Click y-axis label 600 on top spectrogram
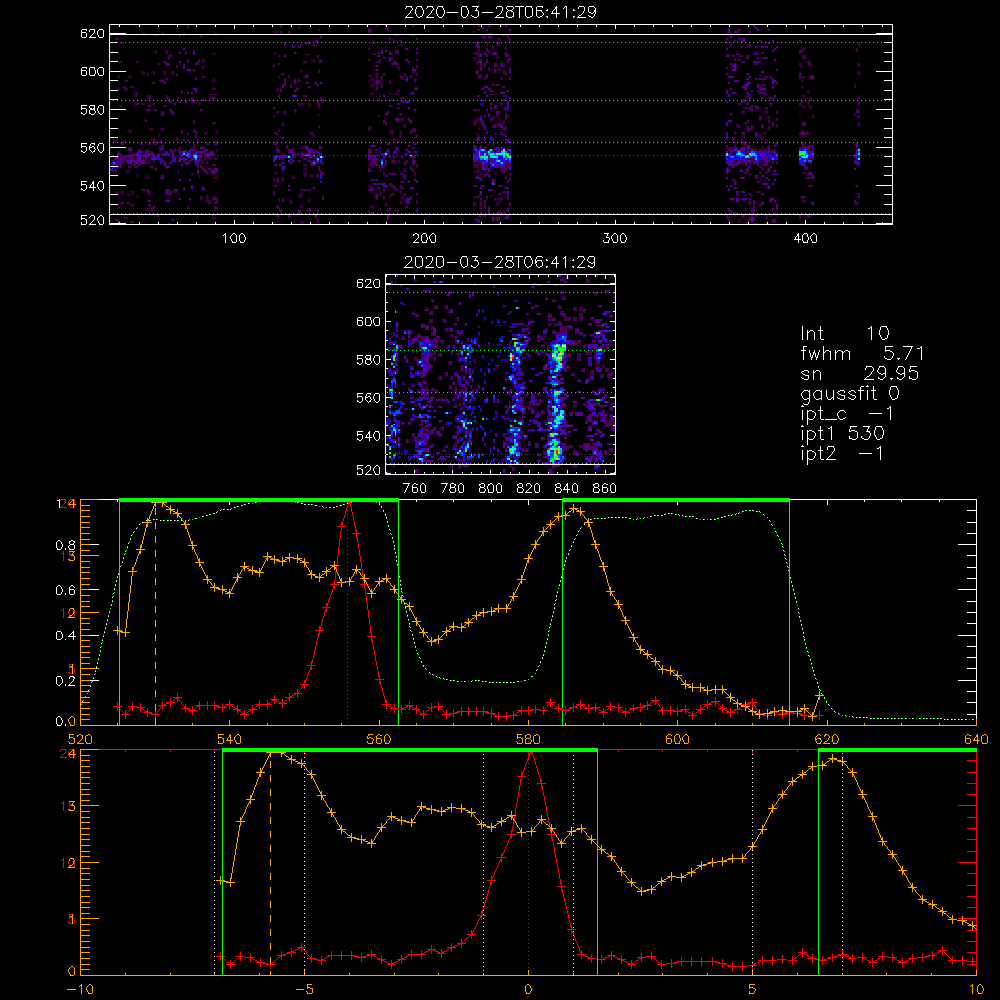 click(92, 72)
